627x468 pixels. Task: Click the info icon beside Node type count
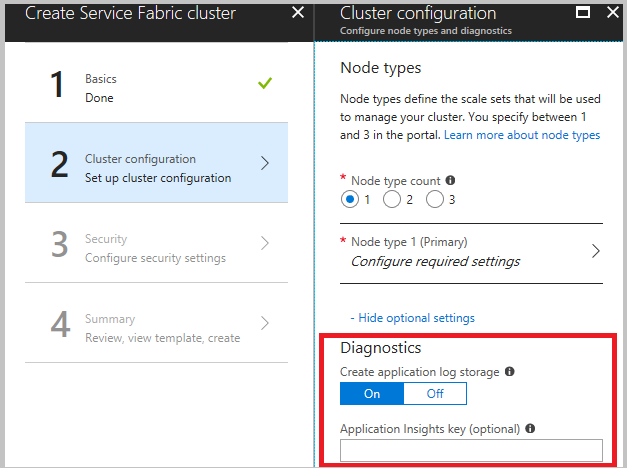tap(450, 181)
